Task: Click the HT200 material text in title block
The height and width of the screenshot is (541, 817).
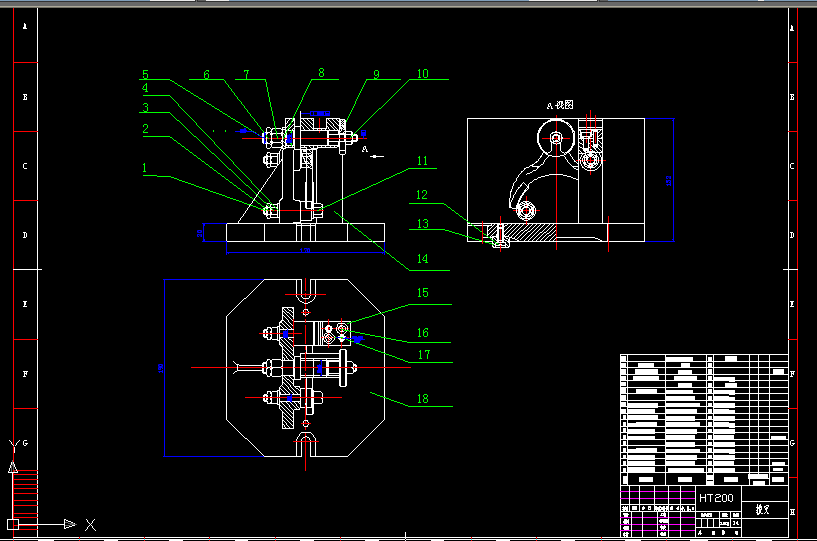Action: tap(716, 497)
